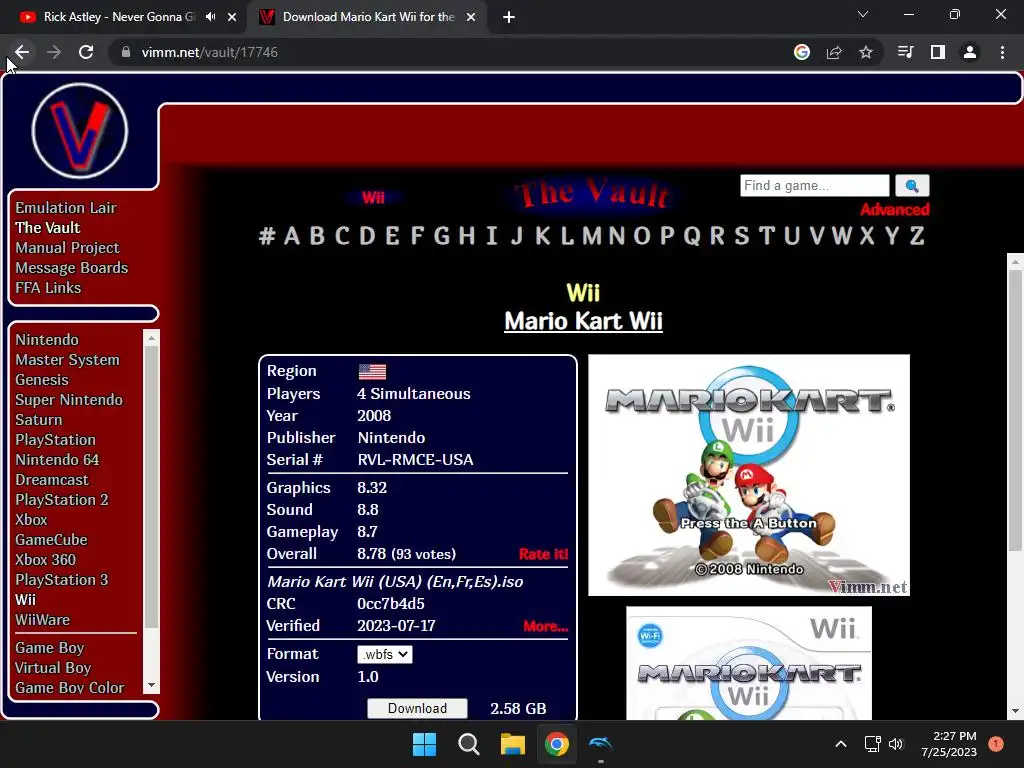
Task: Open Chrome three-dot menu
Action: tap(1002, 52)
